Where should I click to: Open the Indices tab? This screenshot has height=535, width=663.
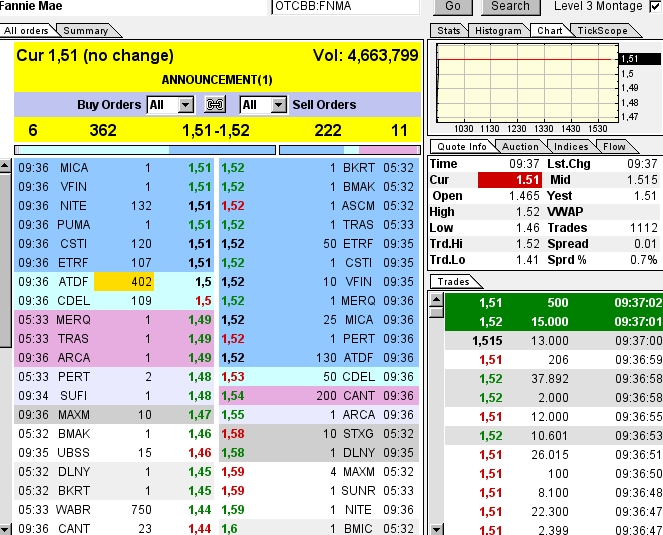pos(571,147)
